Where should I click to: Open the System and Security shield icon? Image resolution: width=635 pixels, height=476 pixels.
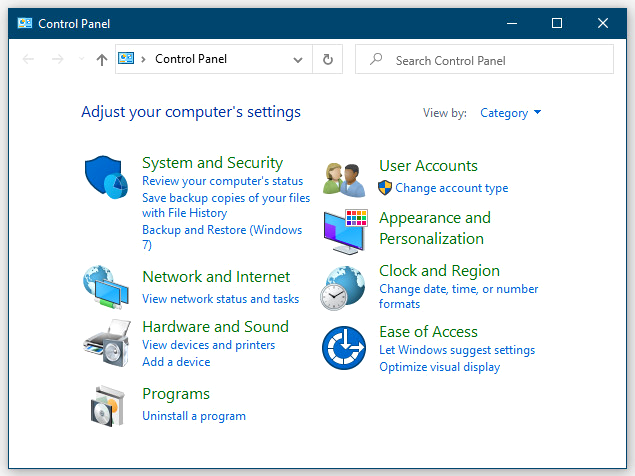coord(106,177)
